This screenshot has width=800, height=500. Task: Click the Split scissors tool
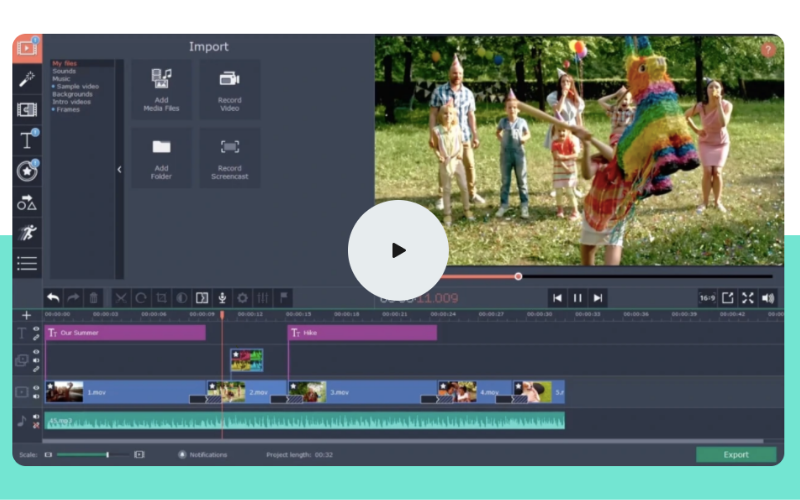tap(121, 298)
